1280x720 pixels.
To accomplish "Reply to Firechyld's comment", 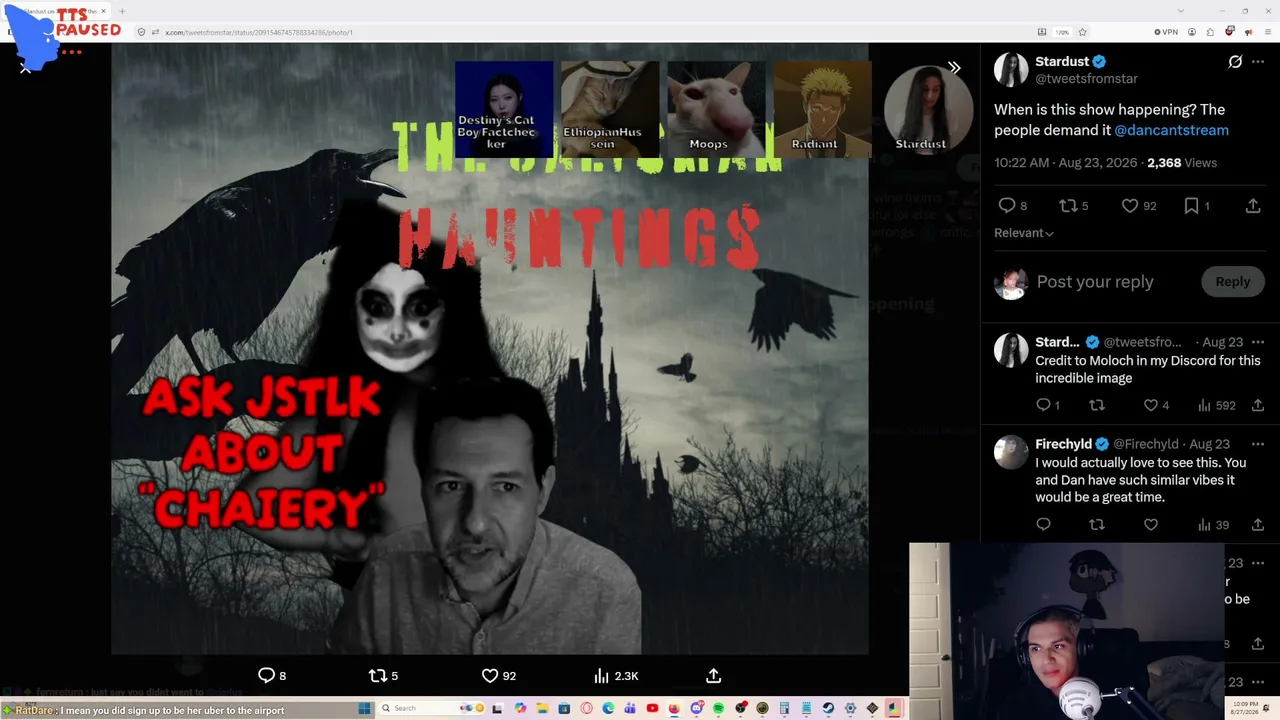I will (1043, 525).
